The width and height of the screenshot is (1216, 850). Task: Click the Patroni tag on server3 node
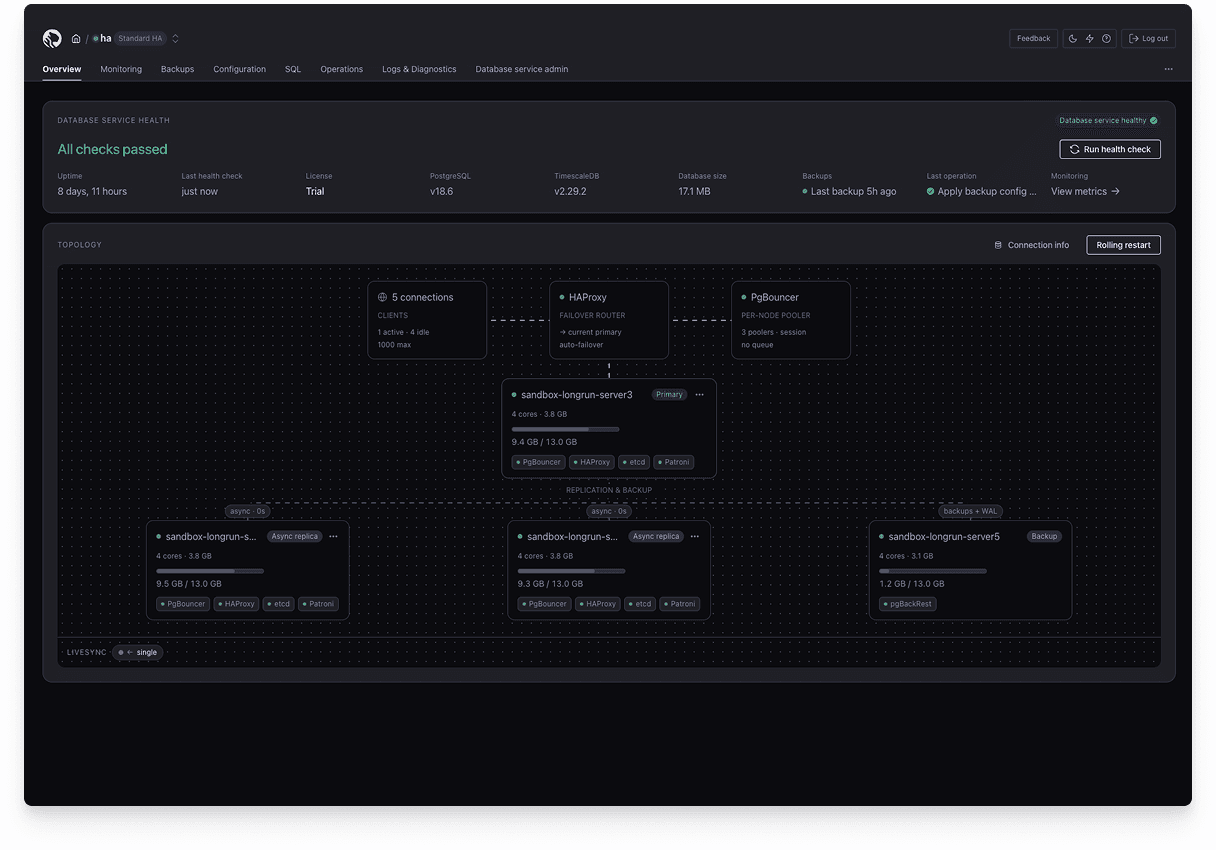[x=673, y=462]
